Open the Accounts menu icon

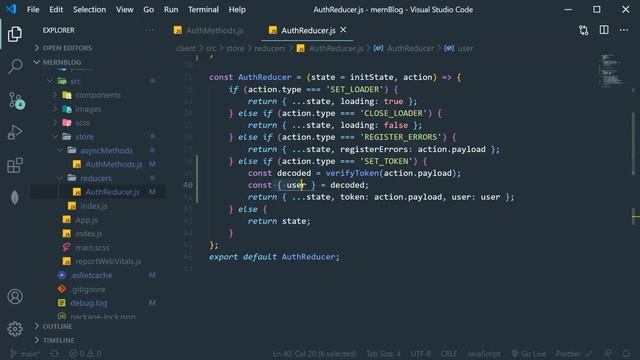tap(15, 296)
